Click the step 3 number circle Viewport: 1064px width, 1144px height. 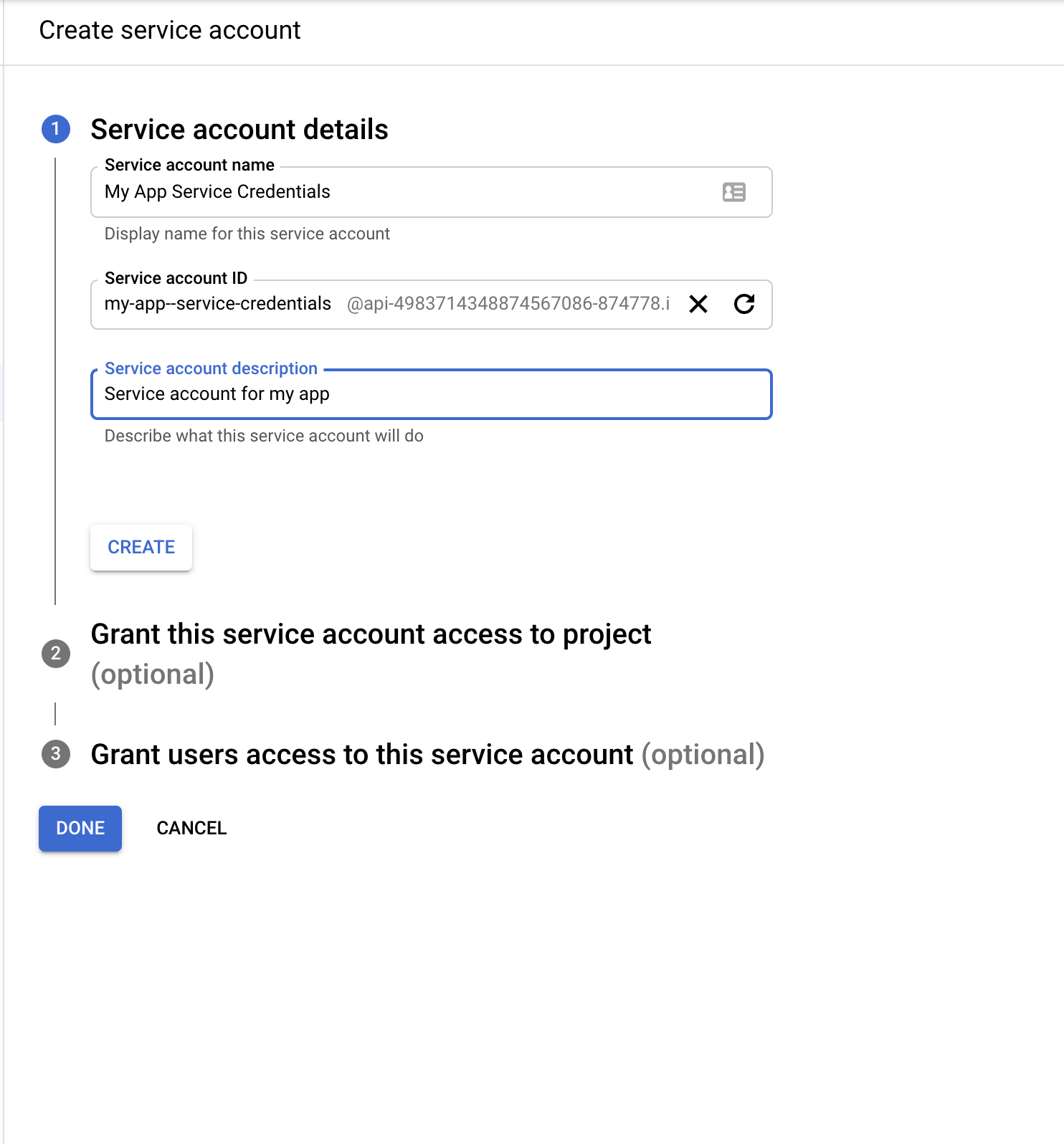coord(56,754)
